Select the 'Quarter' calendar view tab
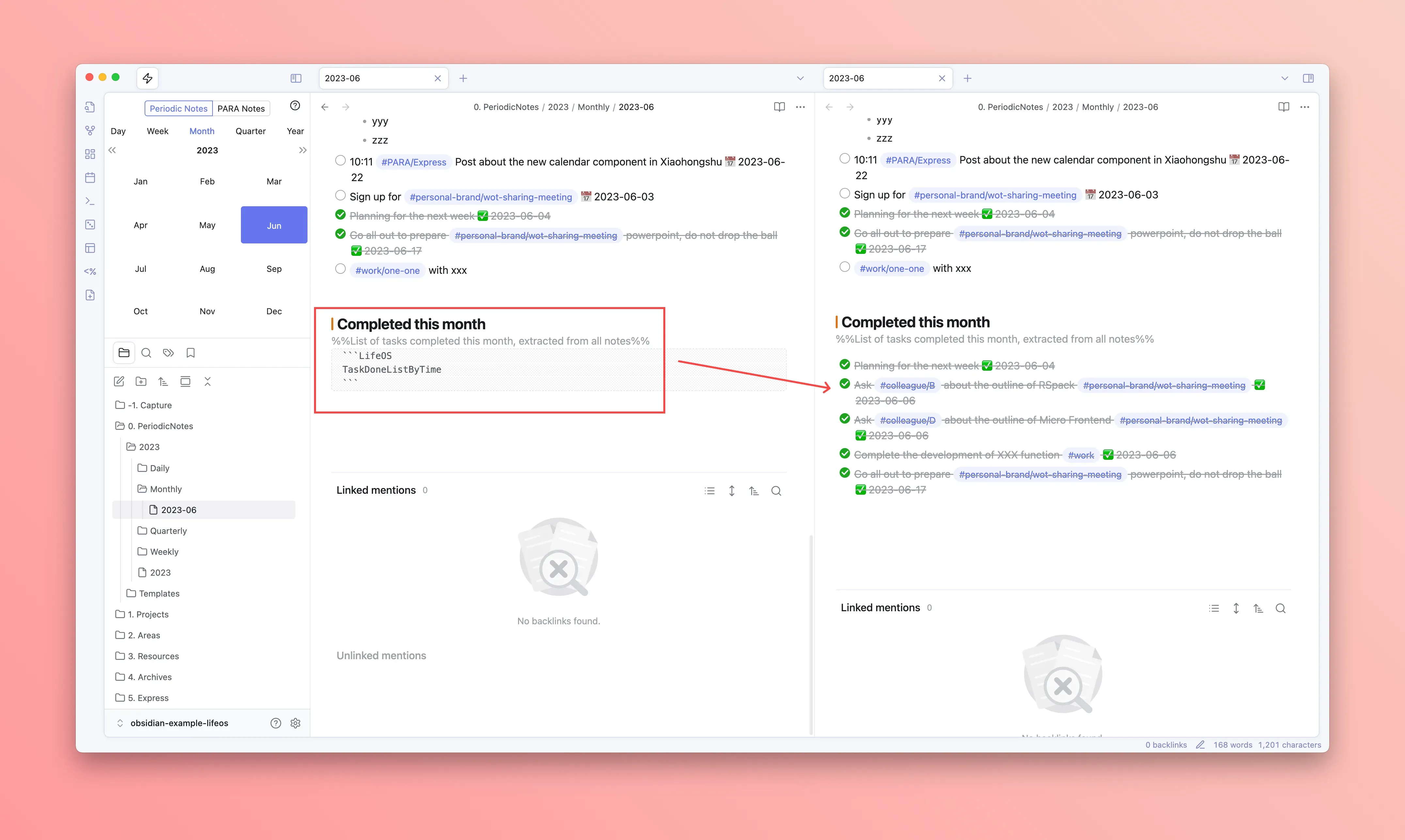 click(x=250, y=131)
